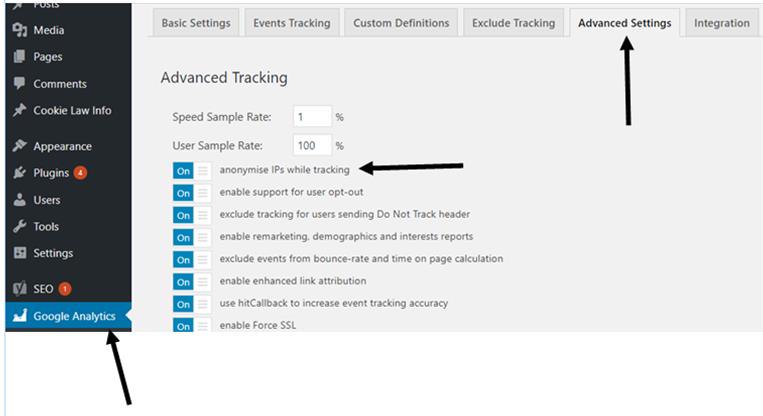This screenshot has width=763, height=416.
Task: Open the Basic Settings tab
Action: coord(196,23)
